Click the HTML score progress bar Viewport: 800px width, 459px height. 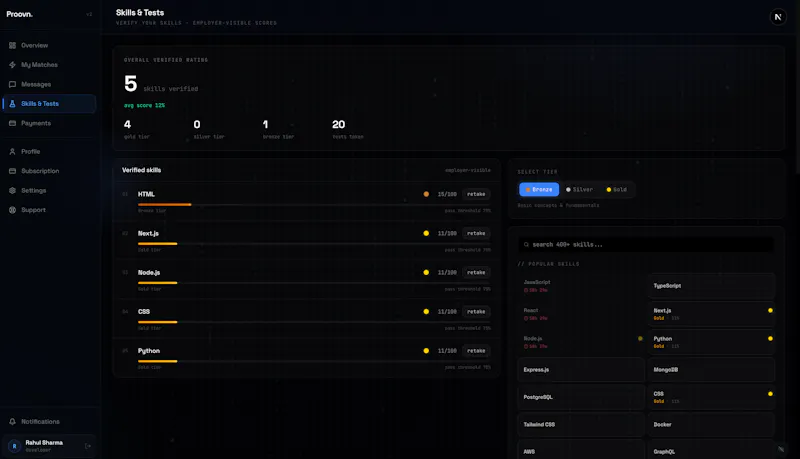tap(314, 205)
